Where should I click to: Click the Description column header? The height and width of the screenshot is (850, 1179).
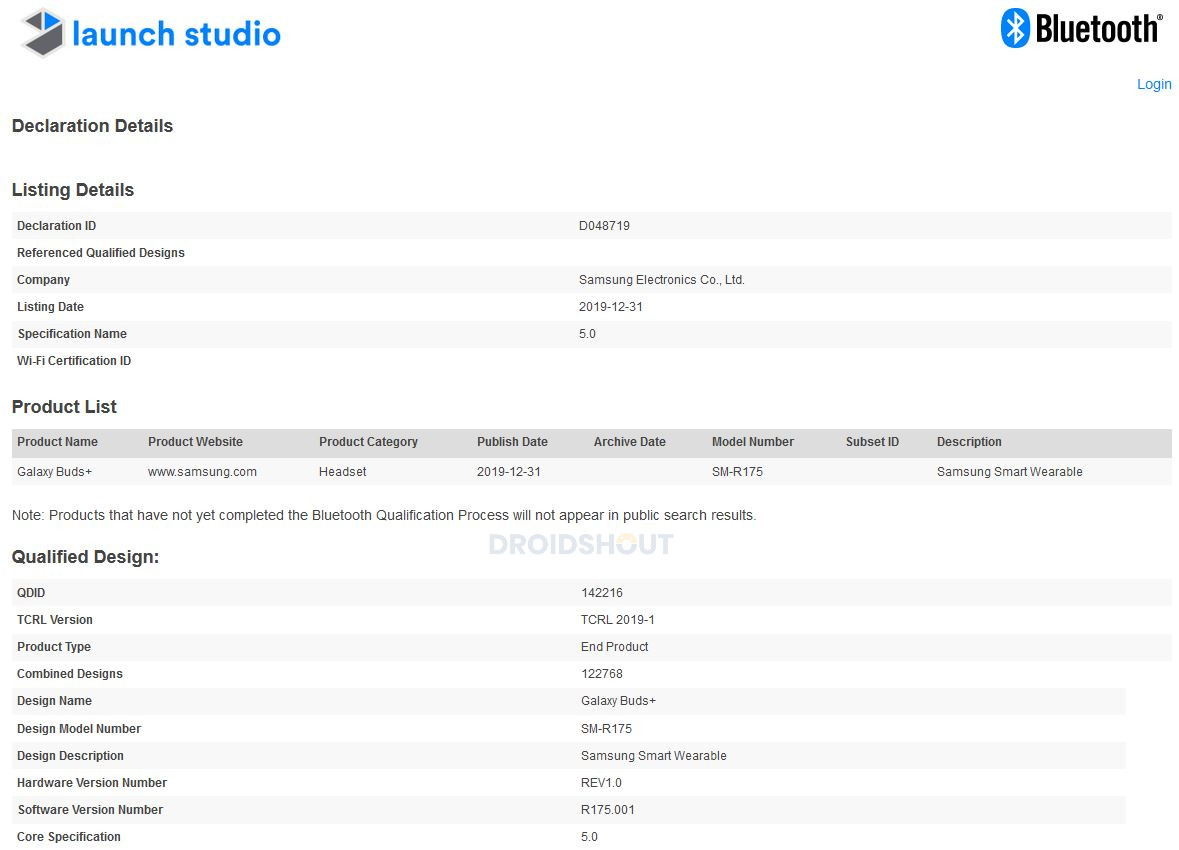pos(969,442)
